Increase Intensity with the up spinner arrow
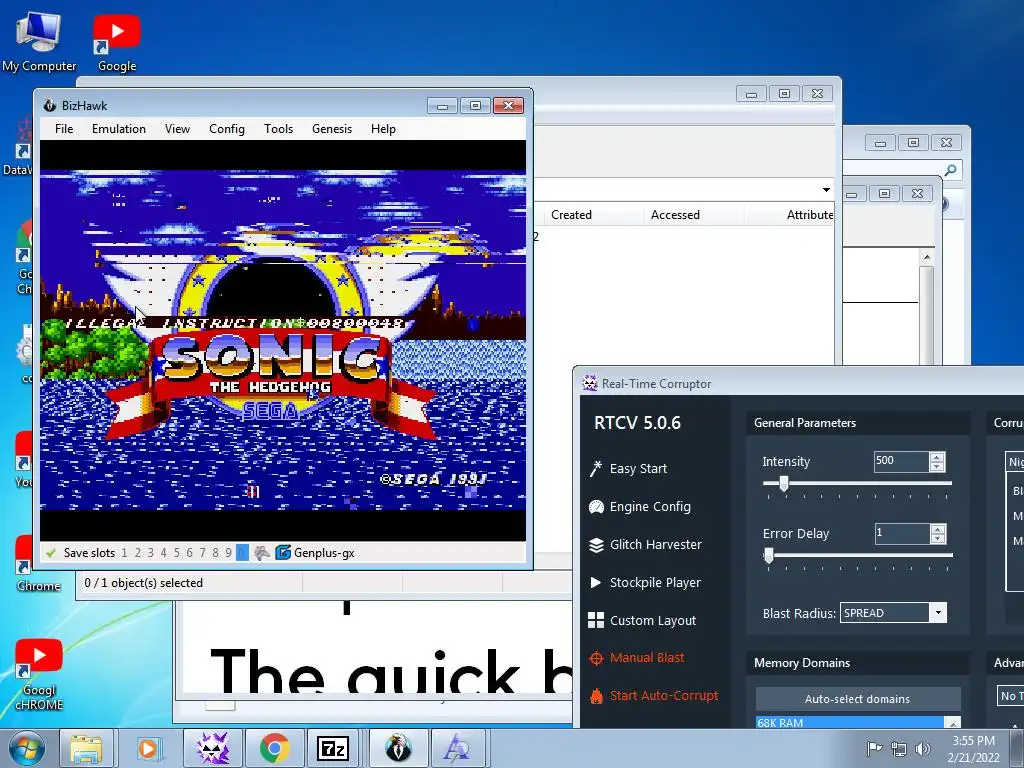The height and width of the screenshot is (768, 1024). [x=936, y=456]
